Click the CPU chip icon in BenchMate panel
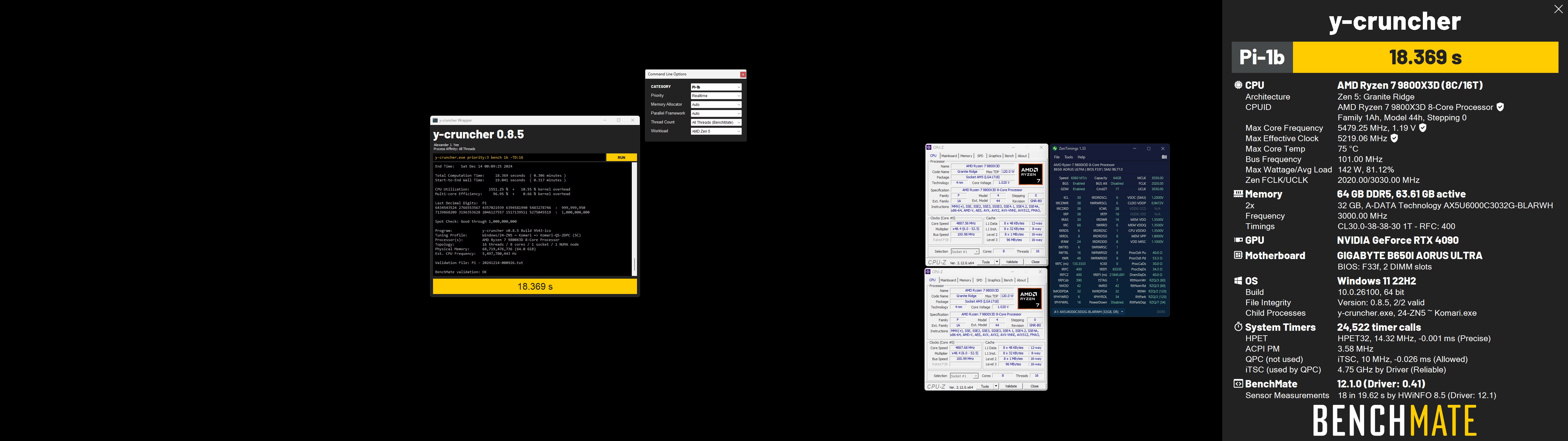 [1238, 85]
